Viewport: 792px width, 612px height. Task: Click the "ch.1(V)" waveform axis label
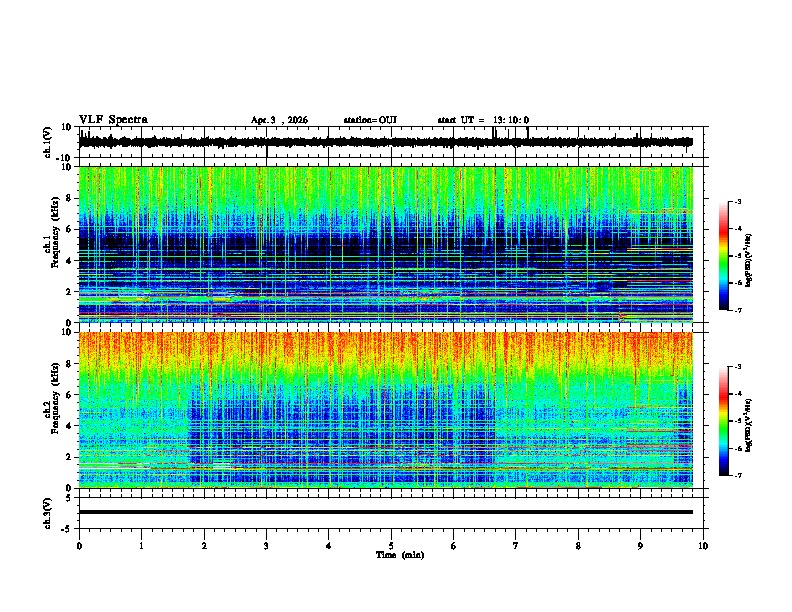[48, 142]
